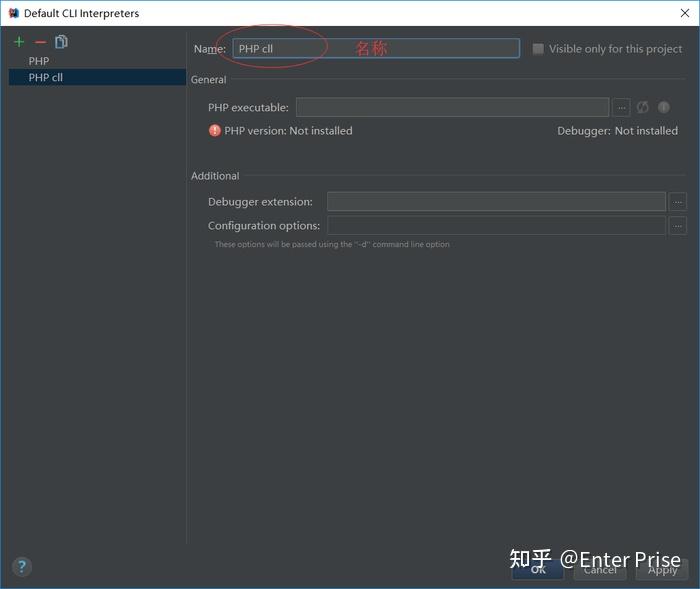Screen dimensions: 700x589
Task: Click the 'Debugger: Not installed' text
Action: 617,131
